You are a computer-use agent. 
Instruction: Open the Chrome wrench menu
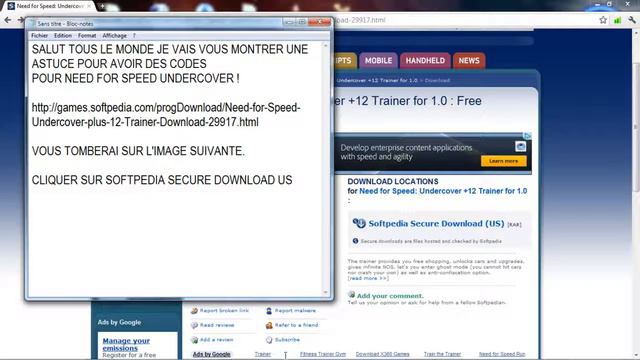coord(632,20)
